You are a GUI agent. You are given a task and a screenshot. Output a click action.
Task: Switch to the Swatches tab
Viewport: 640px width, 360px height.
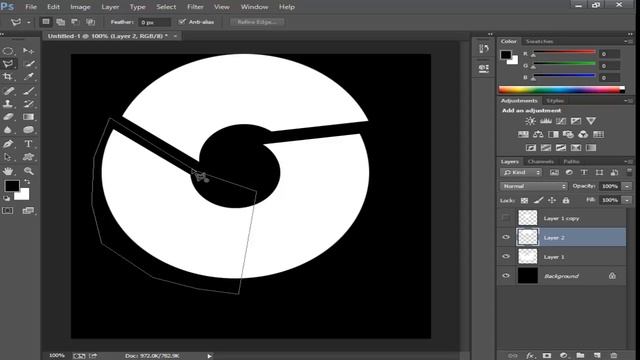[539, 42]
